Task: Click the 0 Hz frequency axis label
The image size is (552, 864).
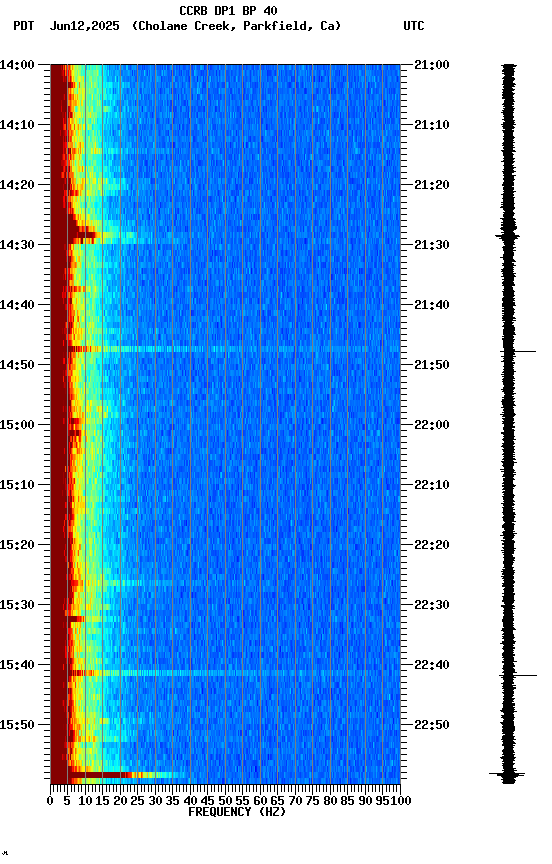Action: click(50, 801)
